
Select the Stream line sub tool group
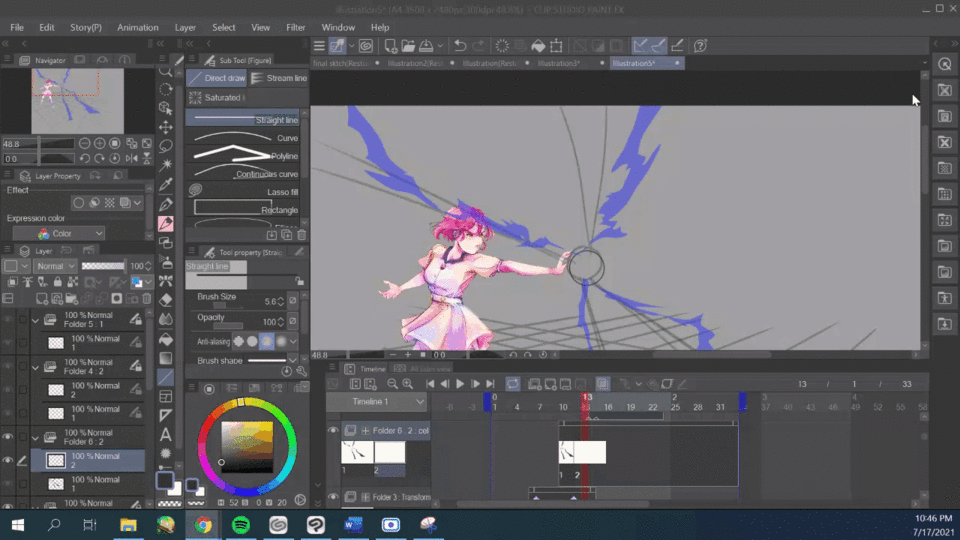click(279, 78)
